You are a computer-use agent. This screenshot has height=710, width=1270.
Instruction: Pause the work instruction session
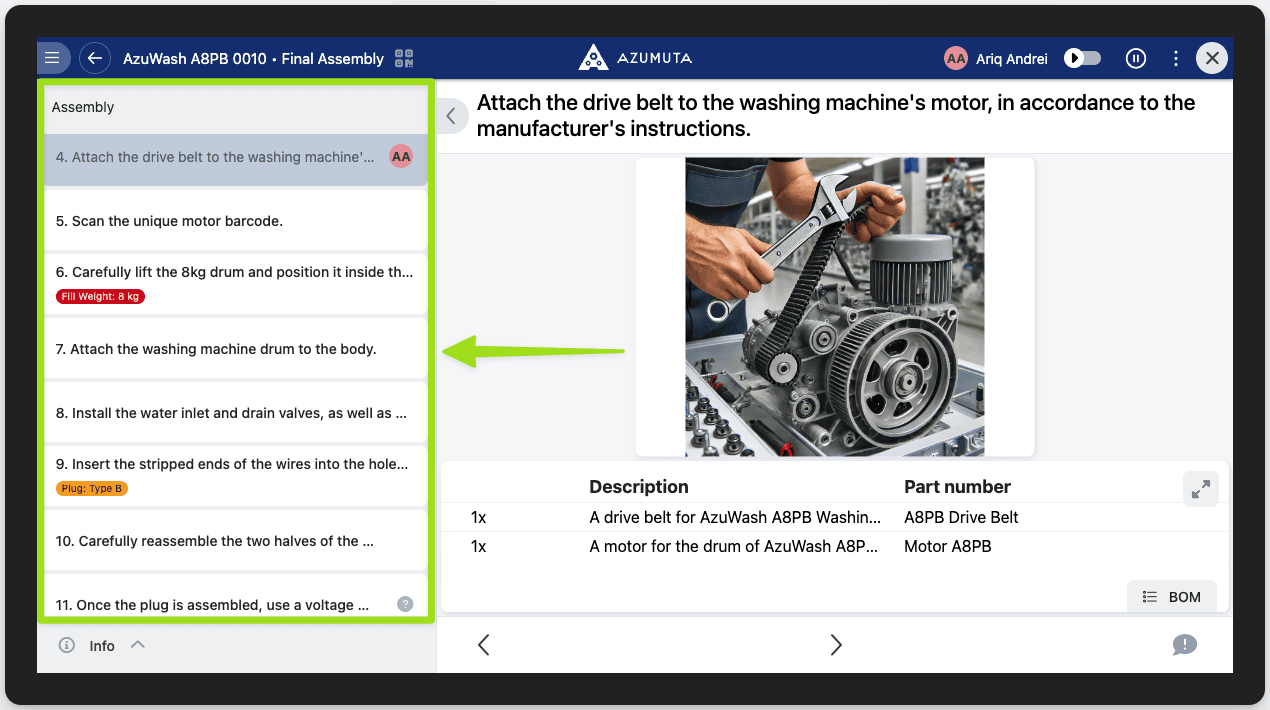point(1136,58)
